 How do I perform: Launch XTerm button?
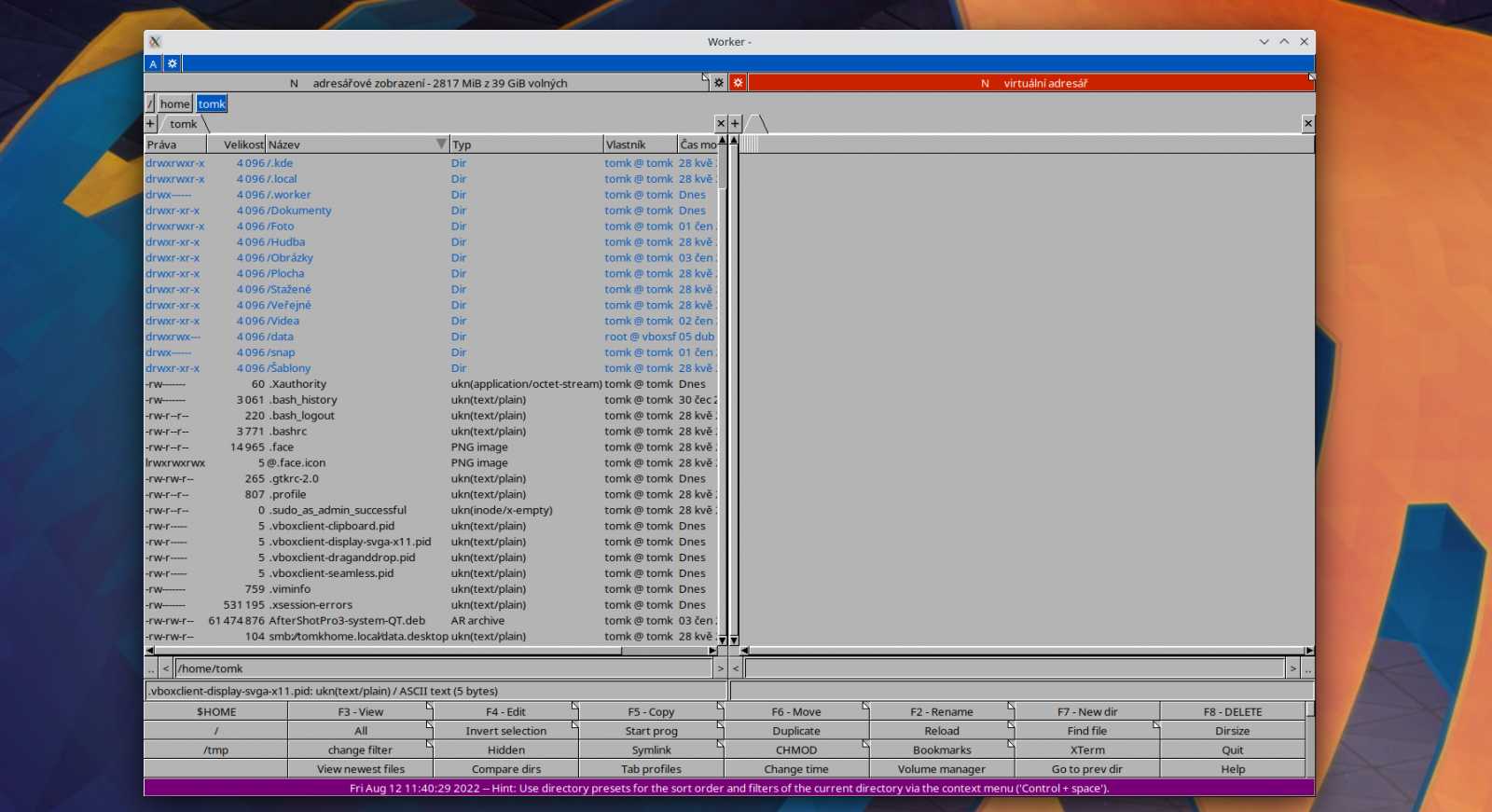(1087, 750)
